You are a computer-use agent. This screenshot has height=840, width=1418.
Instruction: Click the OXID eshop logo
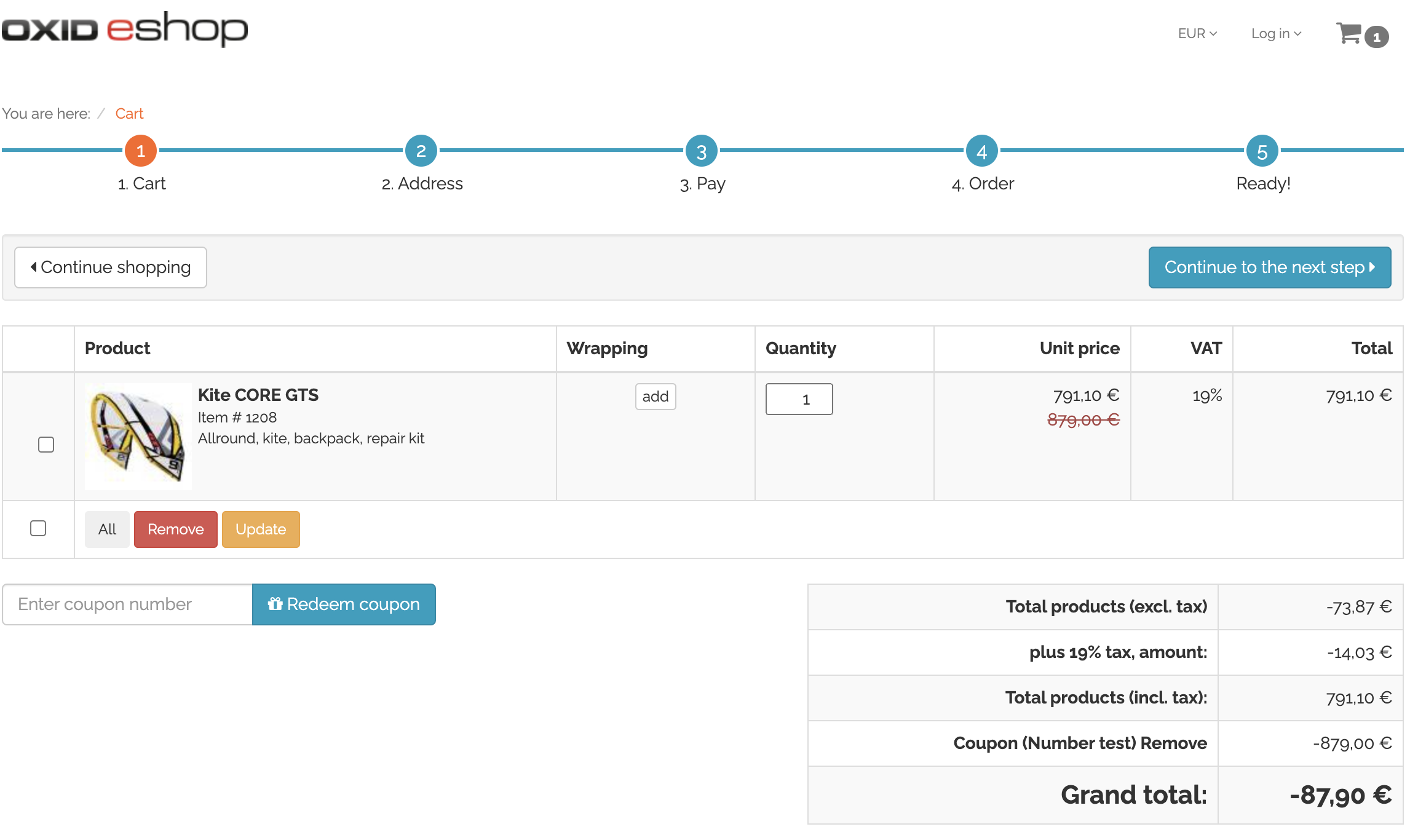pyautogui.click(x=125, y=29)
